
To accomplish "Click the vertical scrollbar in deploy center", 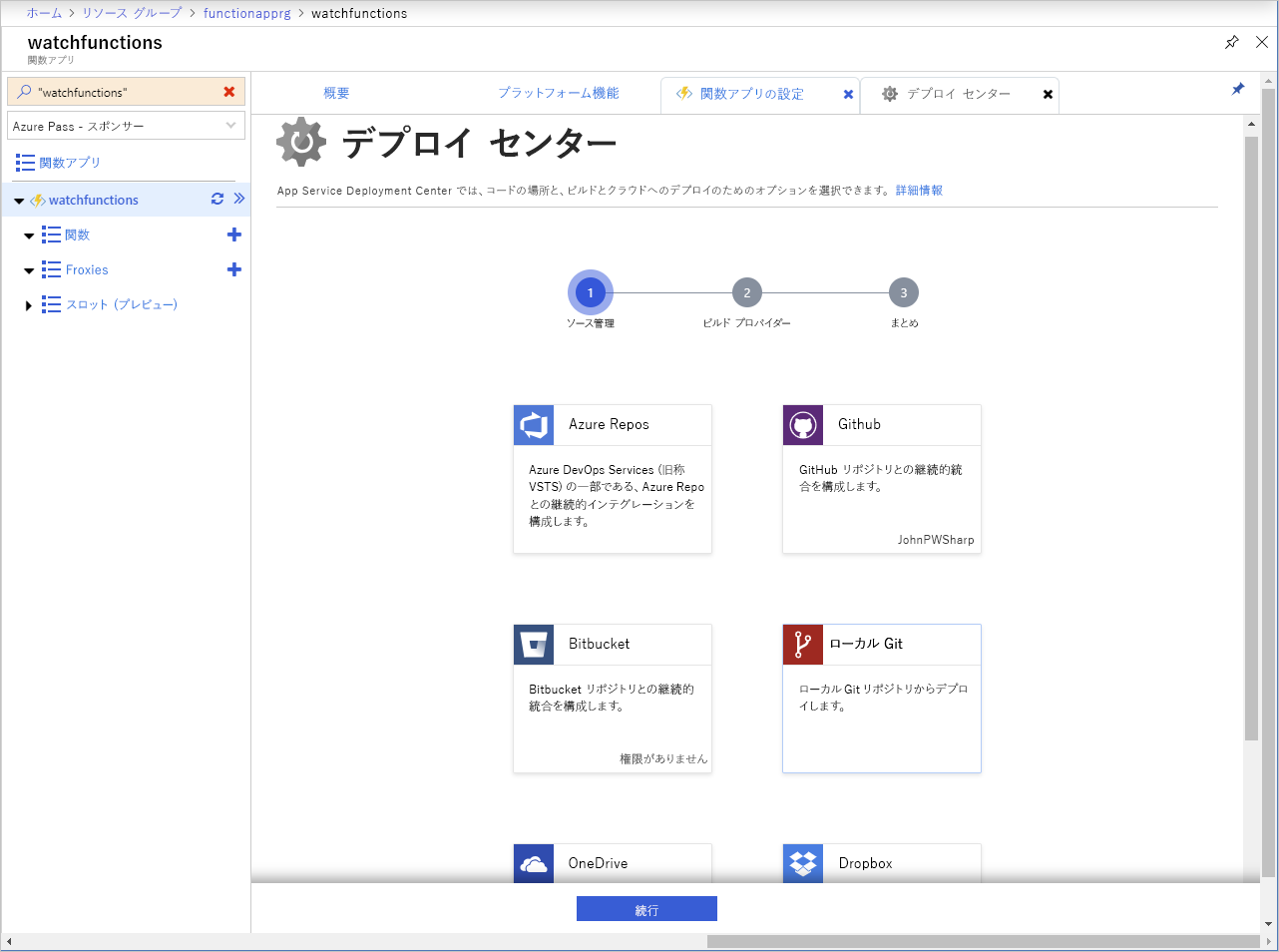I will point(1251,439).
